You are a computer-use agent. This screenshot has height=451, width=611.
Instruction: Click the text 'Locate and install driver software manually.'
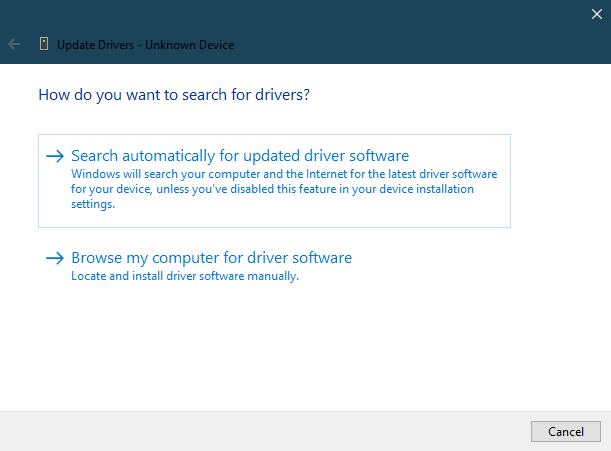pyautogui.click(x=185, y=276)
